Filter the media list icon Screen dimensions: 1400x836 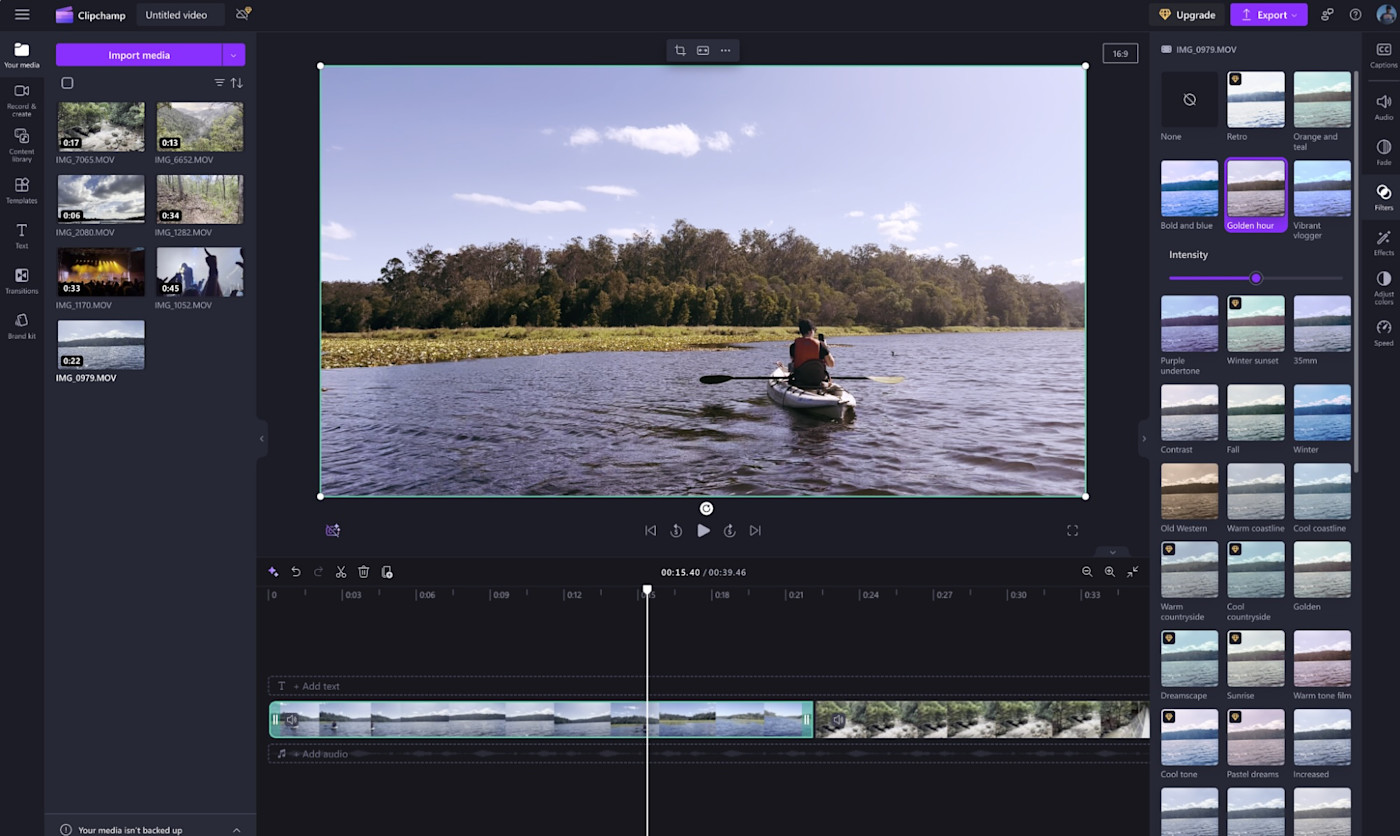click(219, 83)
